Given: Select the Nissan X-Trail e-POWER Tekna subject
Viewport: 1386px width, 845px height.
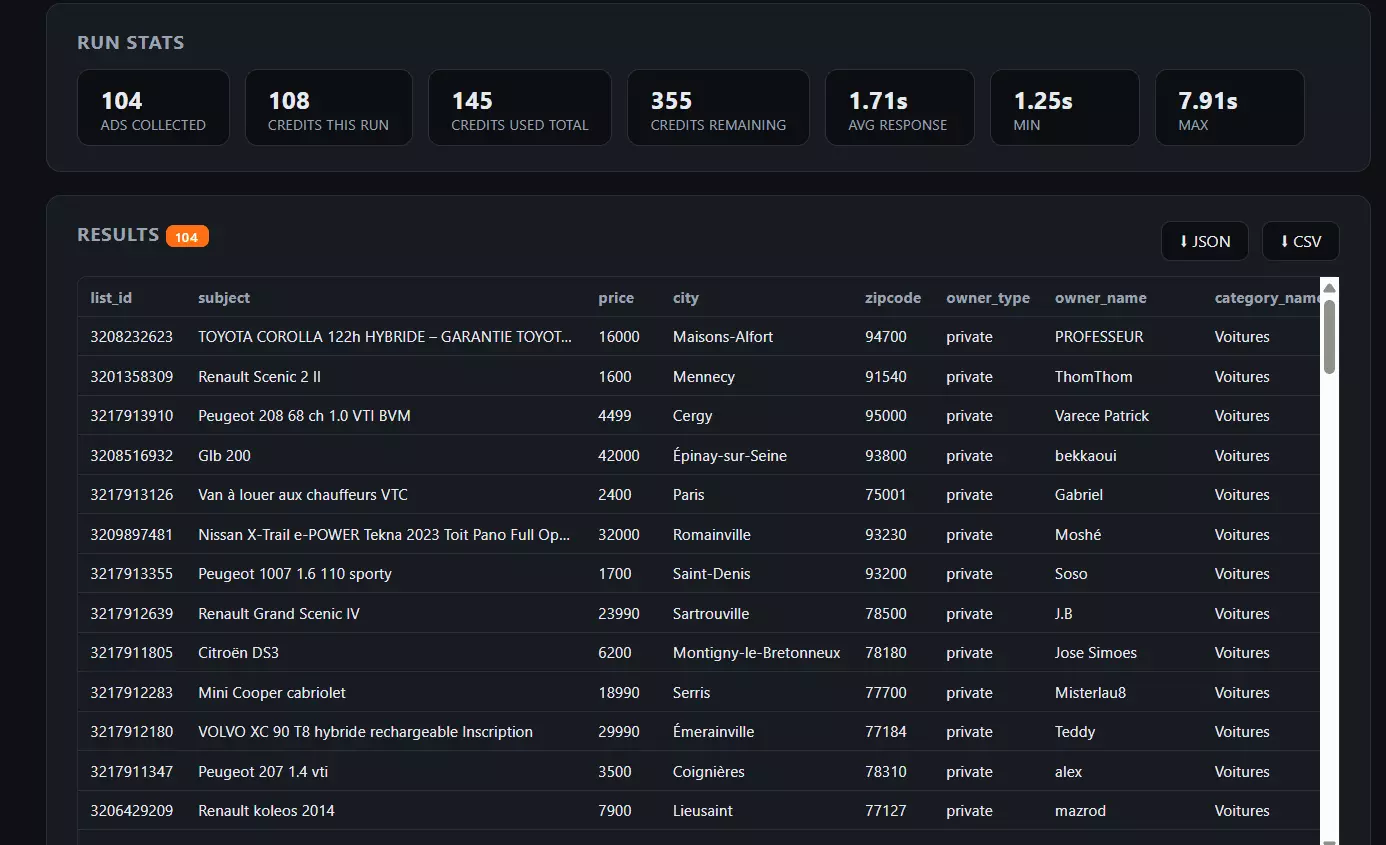Looking at the screenshot, I should pos(385,535).
